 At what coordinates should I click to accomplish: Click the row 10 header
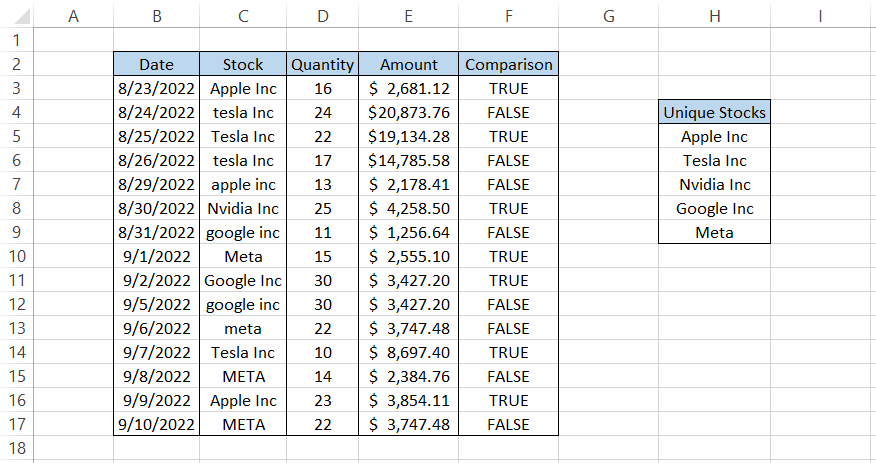pos(16,256)
